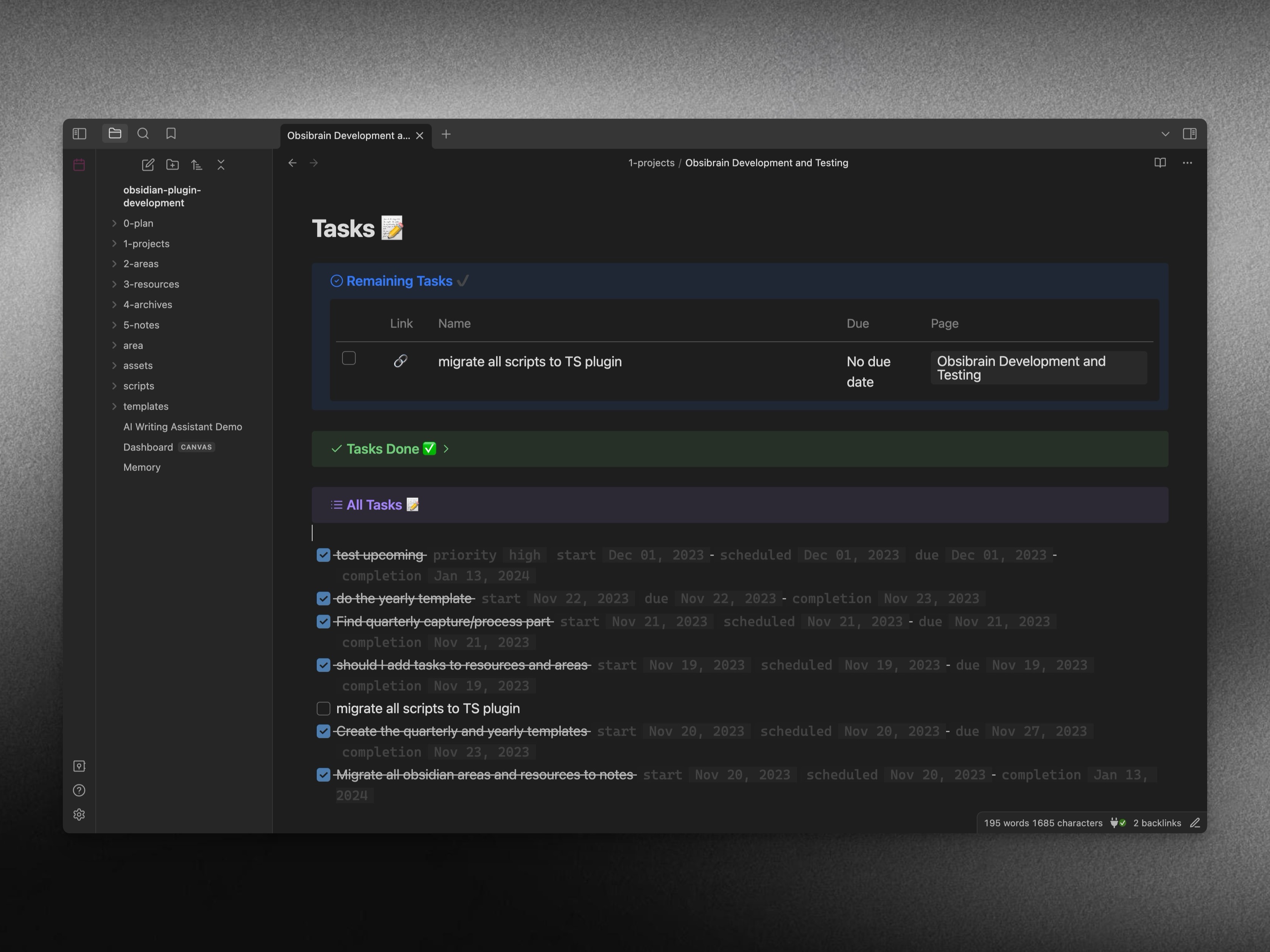1270x952 pixels.
Task: Select the Obsibrain Development tab
Action: coord(348,136)
